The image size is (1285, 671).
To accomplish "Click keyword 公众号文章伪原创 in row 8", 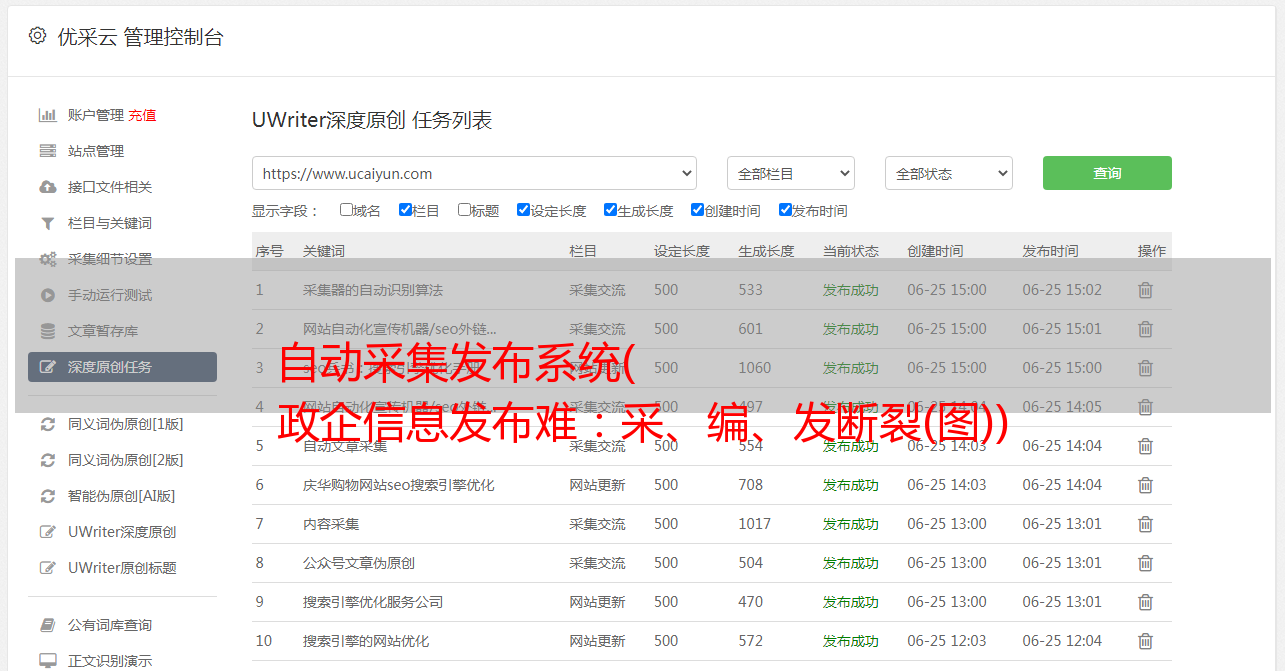I will [x=359, y=563].
